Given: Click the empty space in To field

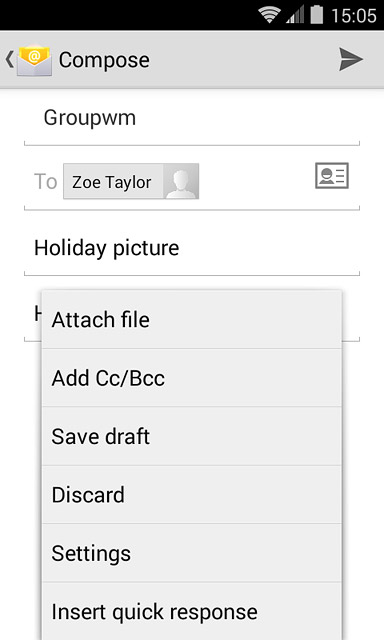Looking at the screenshot, I should pos(256,182).
